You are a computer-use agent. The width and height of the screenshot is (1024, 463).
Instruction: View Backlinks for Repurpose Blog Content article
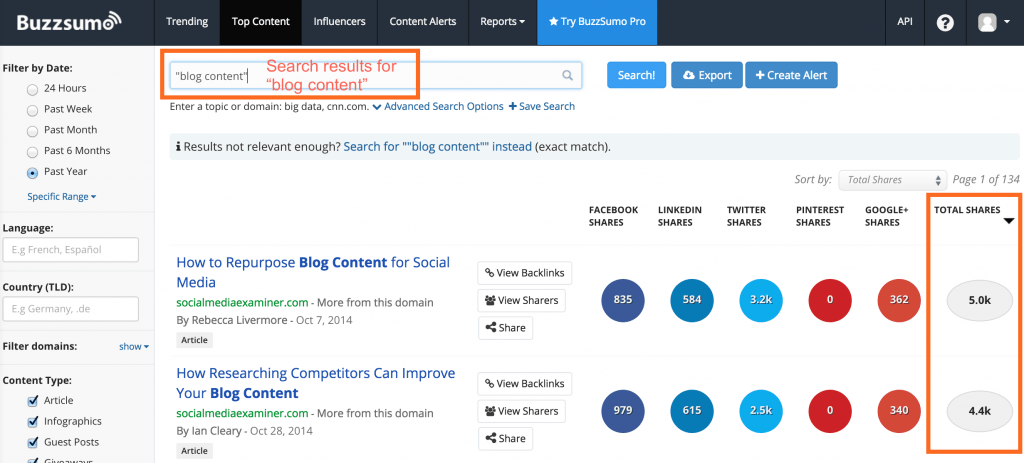tap(525, 273)
